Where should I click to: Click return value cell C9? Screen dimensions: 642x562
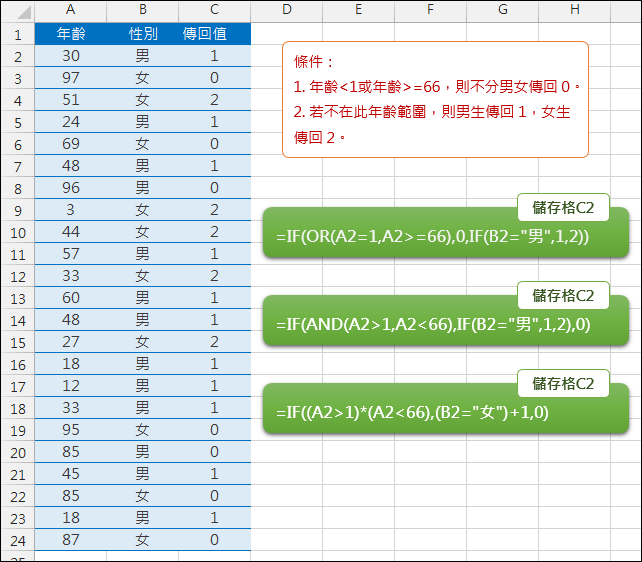(x=215, y=210)
